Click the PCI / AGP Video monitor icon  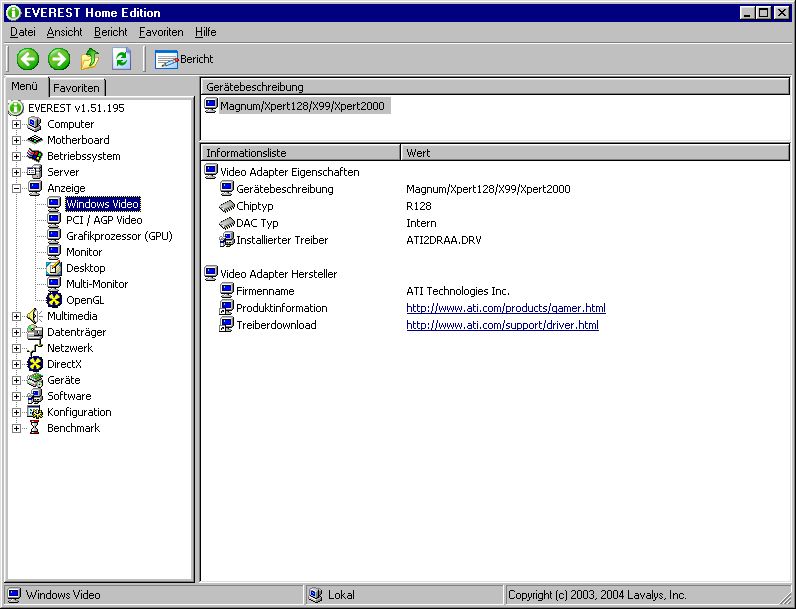[x=54, y=220]
